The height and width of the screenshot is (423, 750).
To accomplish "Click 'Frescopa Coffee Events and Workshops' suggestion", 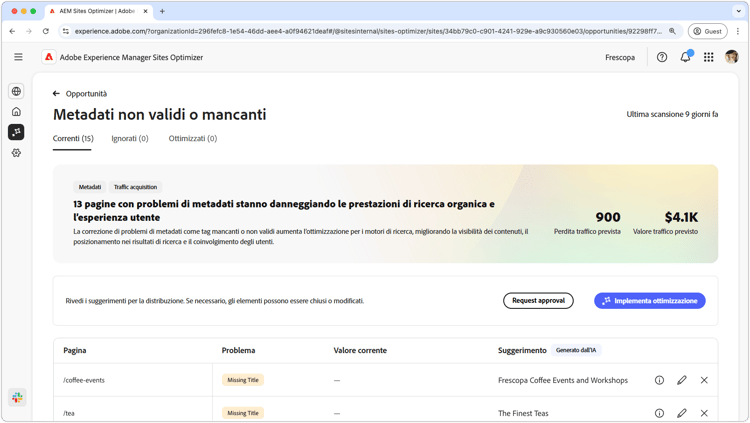I will 562,380.
